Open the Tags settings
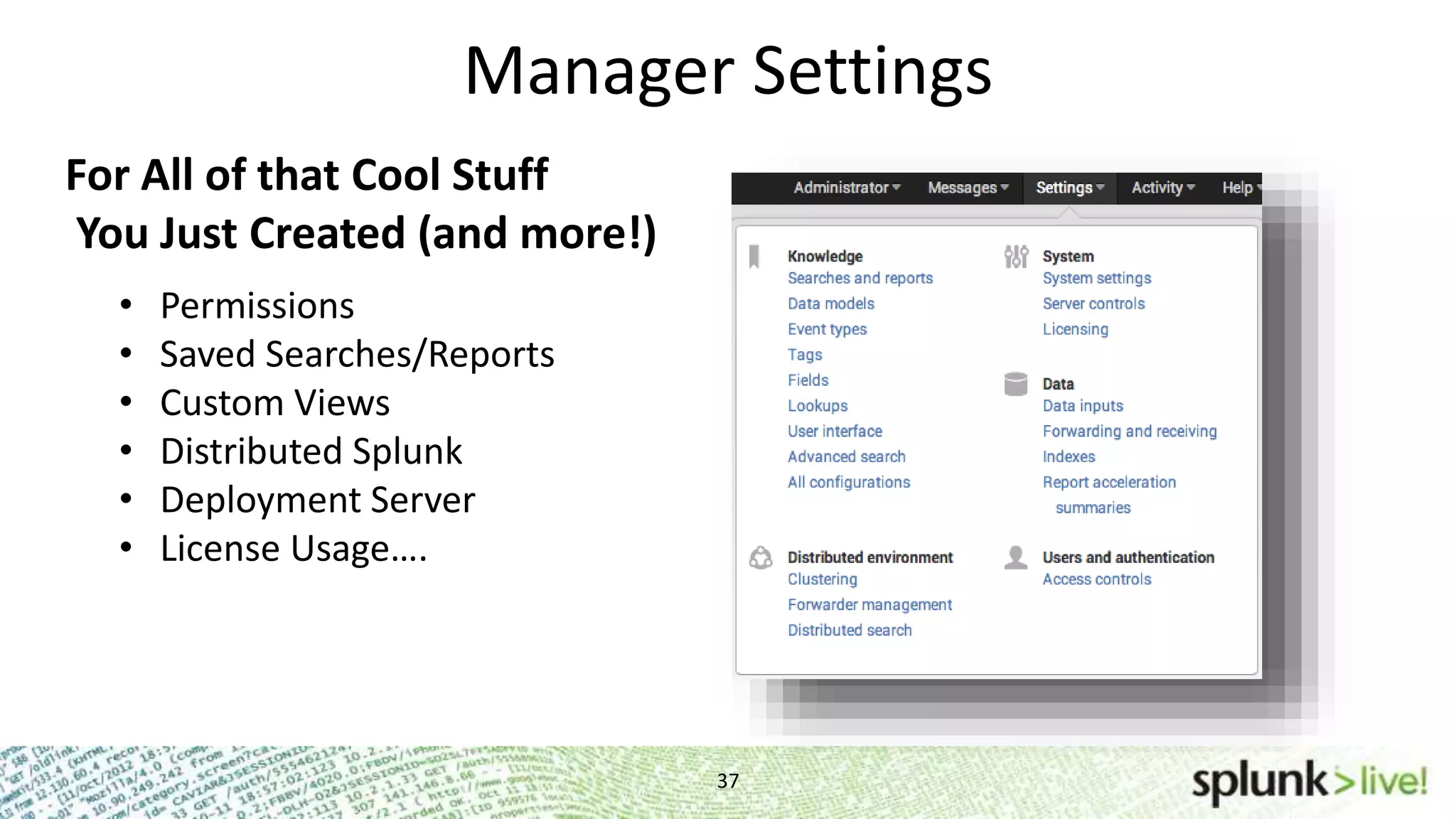1456x819 pixels. click(805, 355)
